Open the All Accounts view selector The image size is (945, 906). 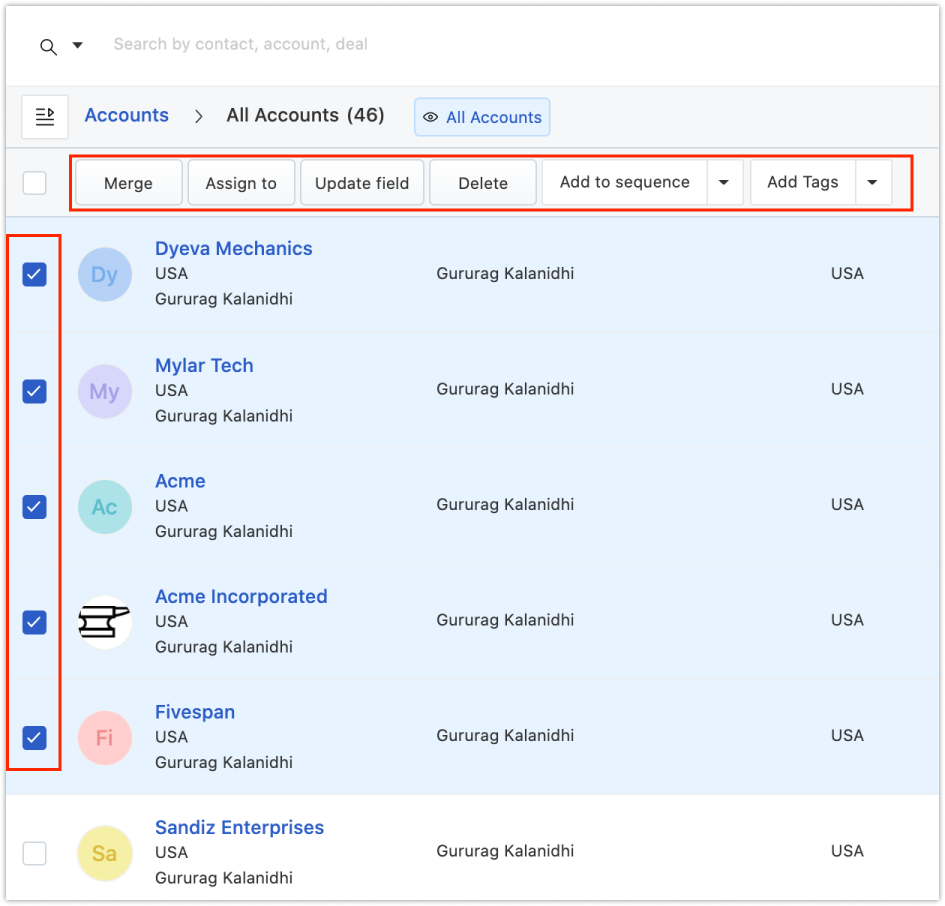coord(482,117)
